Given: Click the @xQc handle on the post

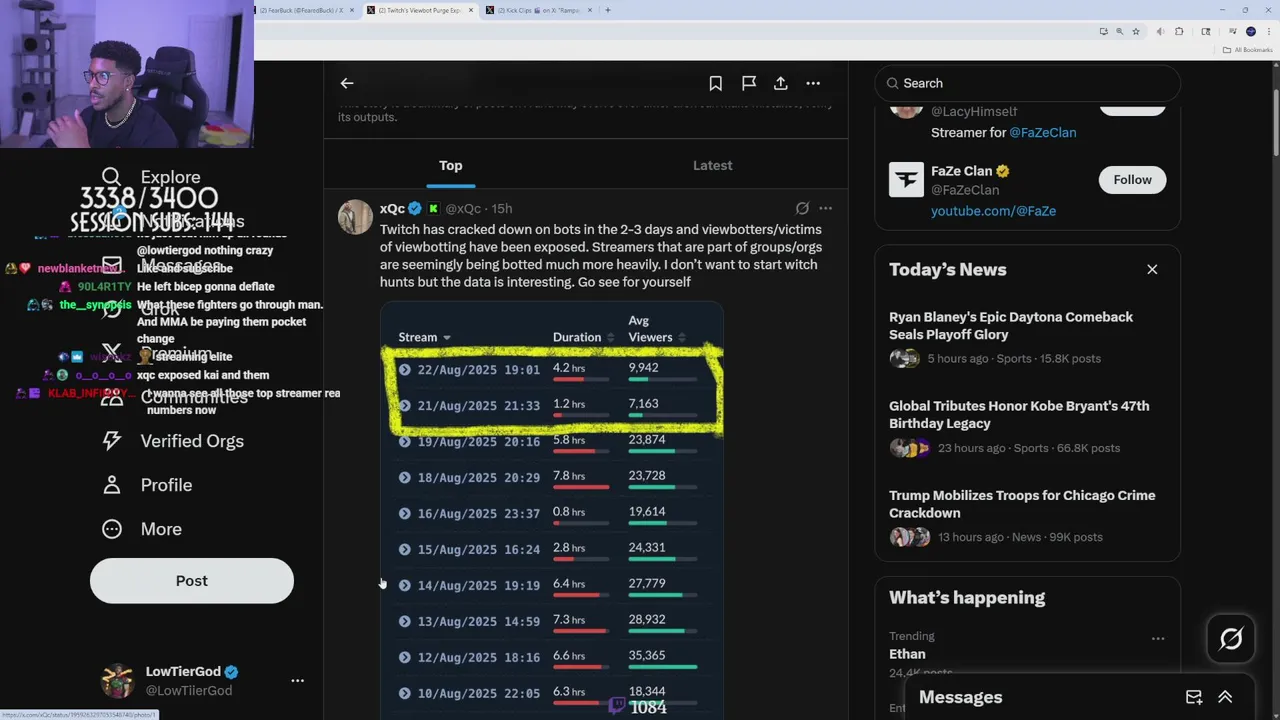Looking at the screenshot, I should point(463,208).
